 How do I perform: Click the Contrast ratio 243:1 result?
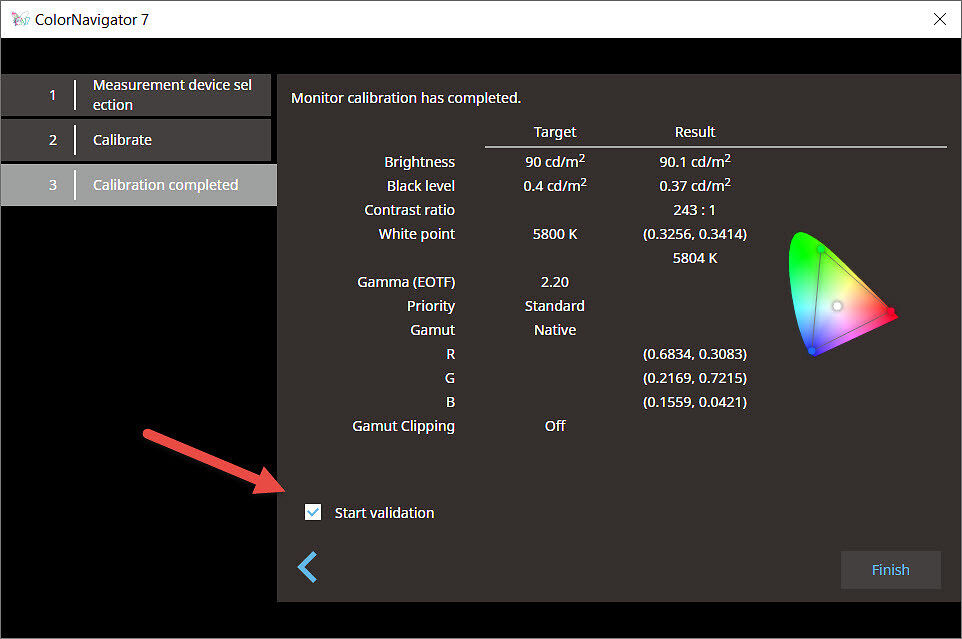695,209
